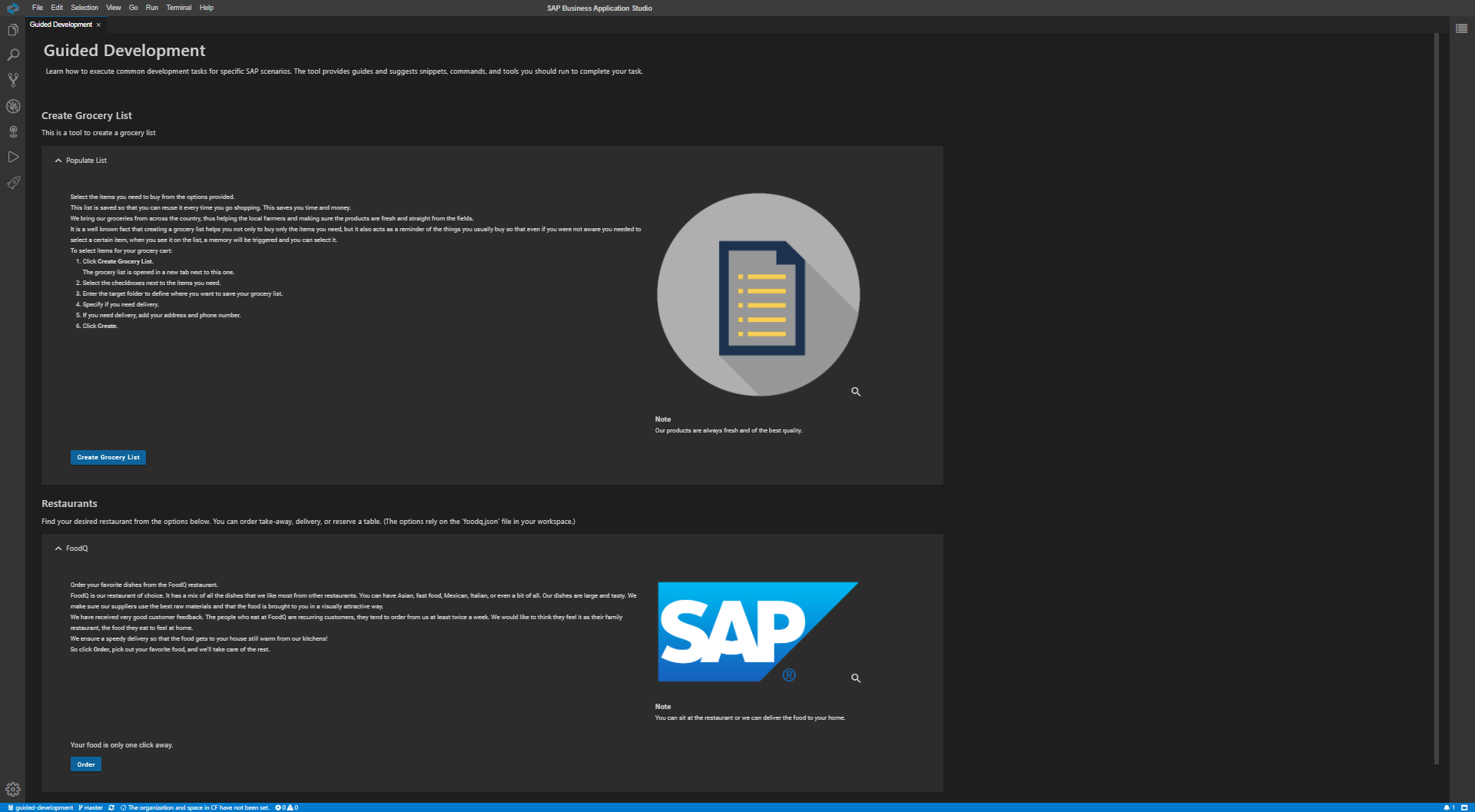Click the sync changes icon in status bar
This screenshot has height=812, width=1475.
point(111,807)
